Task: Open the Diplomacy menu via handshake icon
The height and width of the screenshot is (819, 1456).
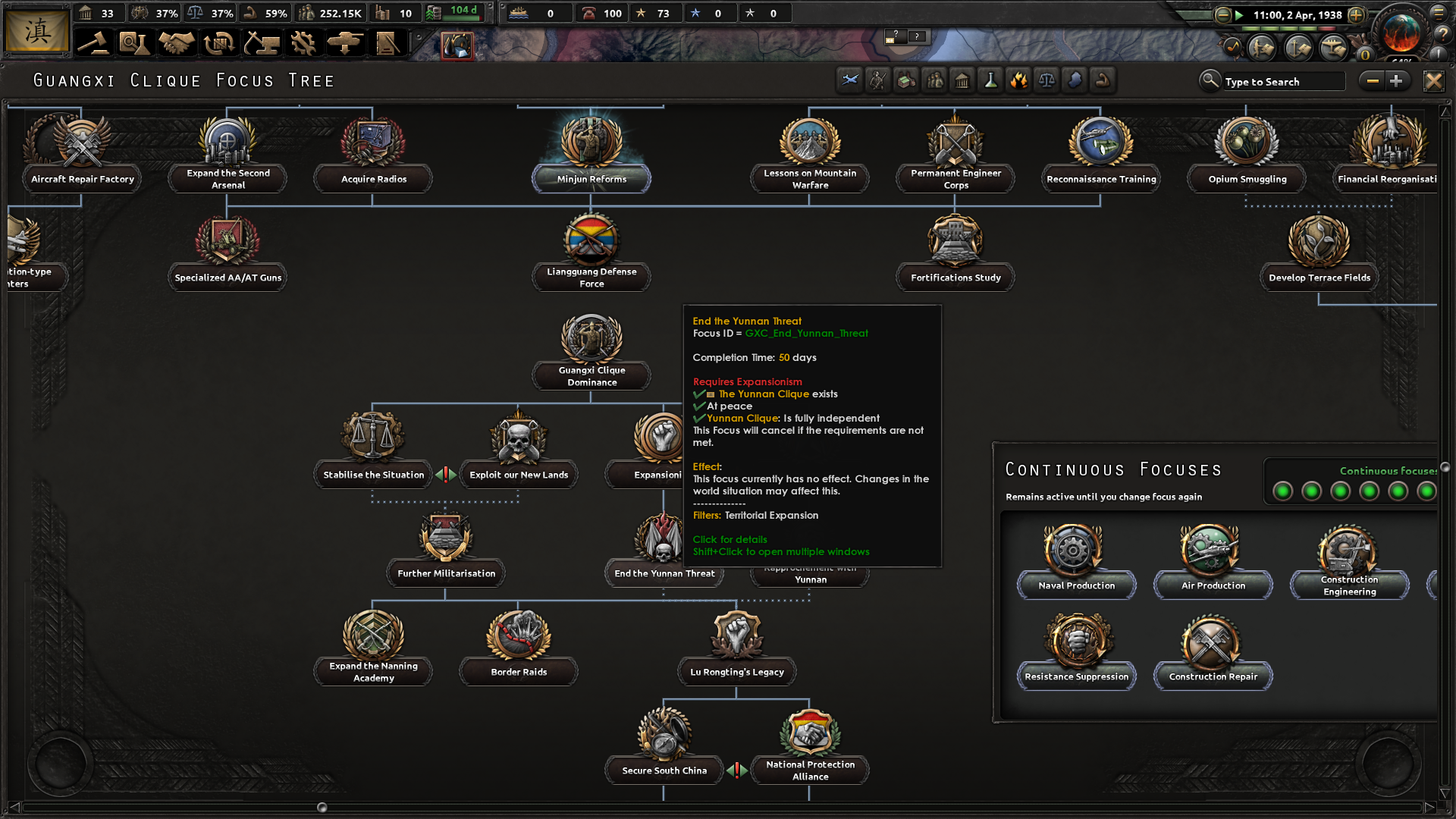Action: pyautogui.click(x=177, y=43)
